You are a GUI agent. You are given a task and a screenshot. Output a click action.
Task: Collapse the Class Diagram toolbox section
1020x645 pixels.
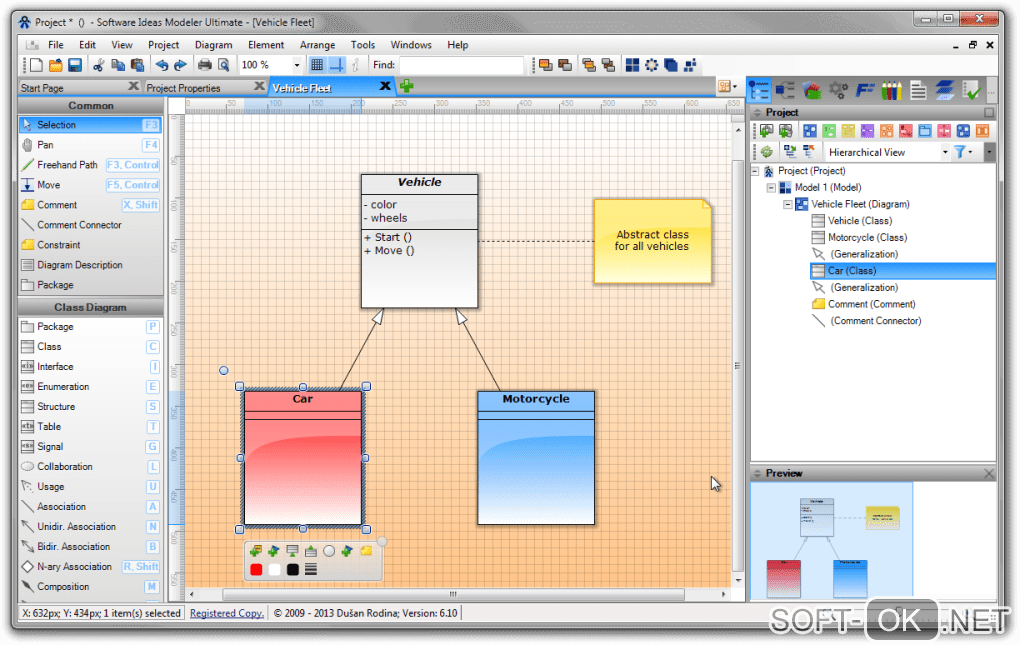pyautogui.click(x=90, y=307)
